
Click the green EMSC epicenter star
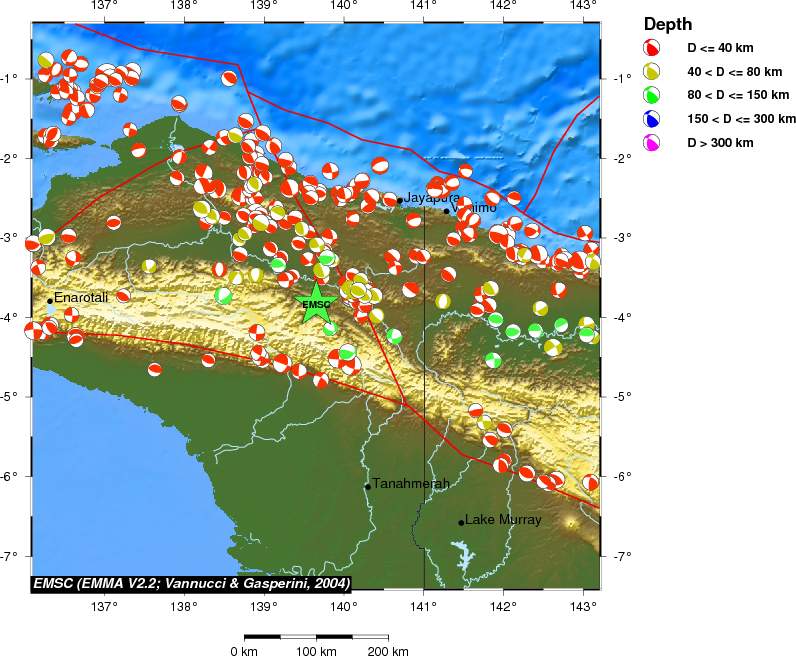pos(316,303)
